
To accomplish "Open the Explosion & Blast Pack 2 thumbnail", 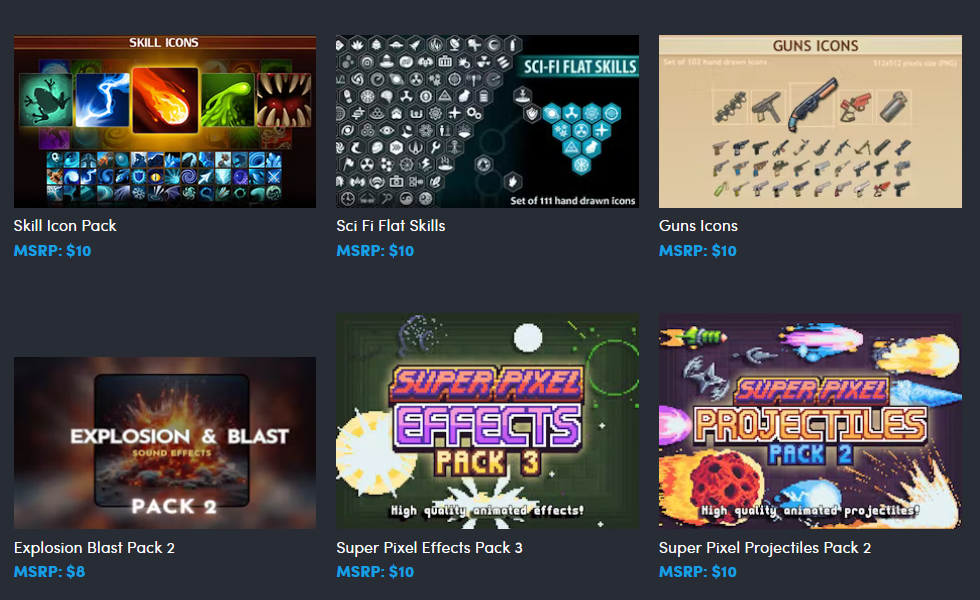I will click(x=165, y=442).
